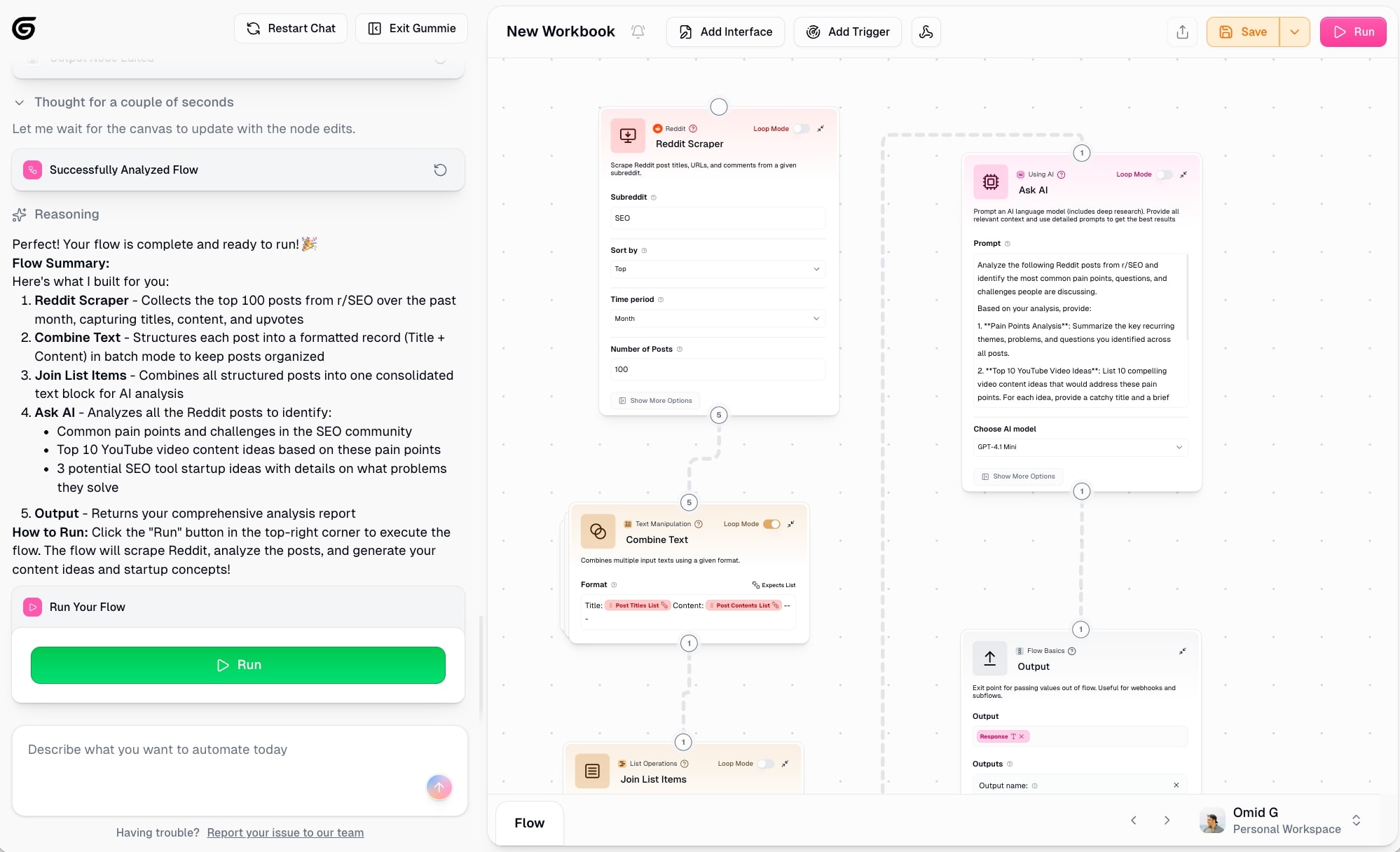1400x852 pixels.
Task: Expand Show More Options in Reddit Scraper
Action: [655, 401]
